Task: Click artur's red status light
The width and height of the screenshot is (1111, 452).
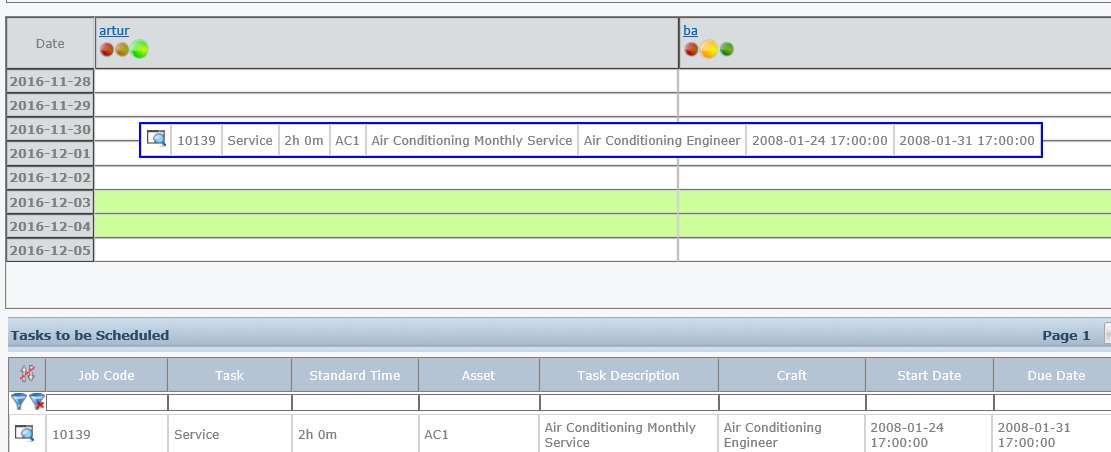Action: tap(107, 49)
